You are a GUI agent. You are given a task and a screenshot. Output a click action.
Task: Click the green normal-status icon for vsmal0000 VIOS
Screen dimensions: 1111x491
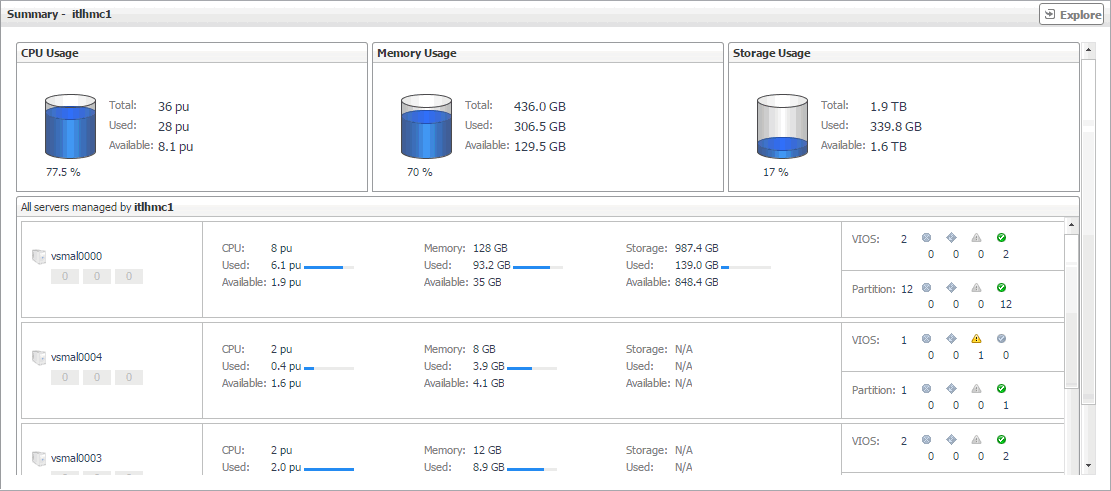1002,238
